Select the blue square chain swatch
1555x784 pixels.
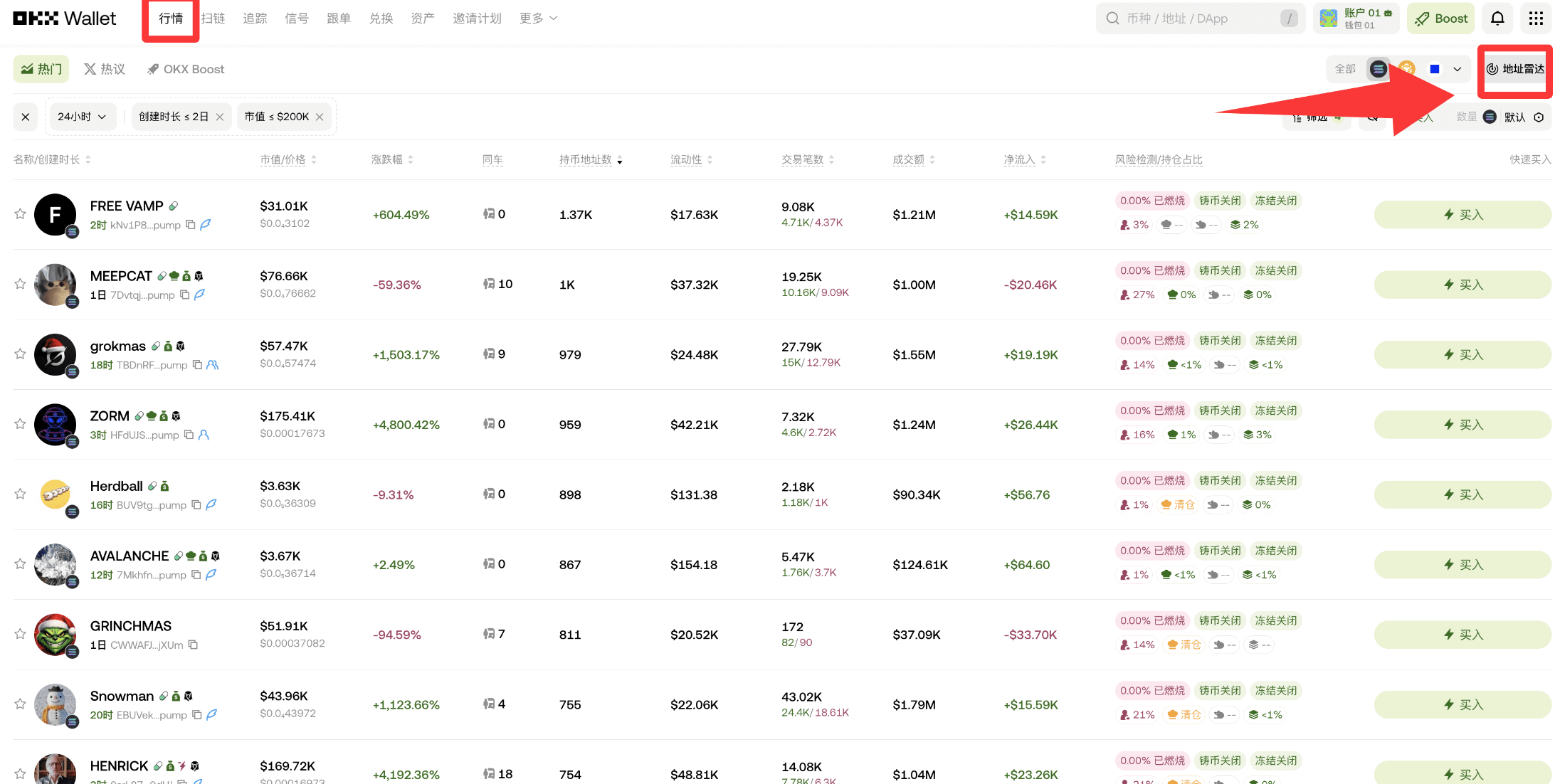1435,69
